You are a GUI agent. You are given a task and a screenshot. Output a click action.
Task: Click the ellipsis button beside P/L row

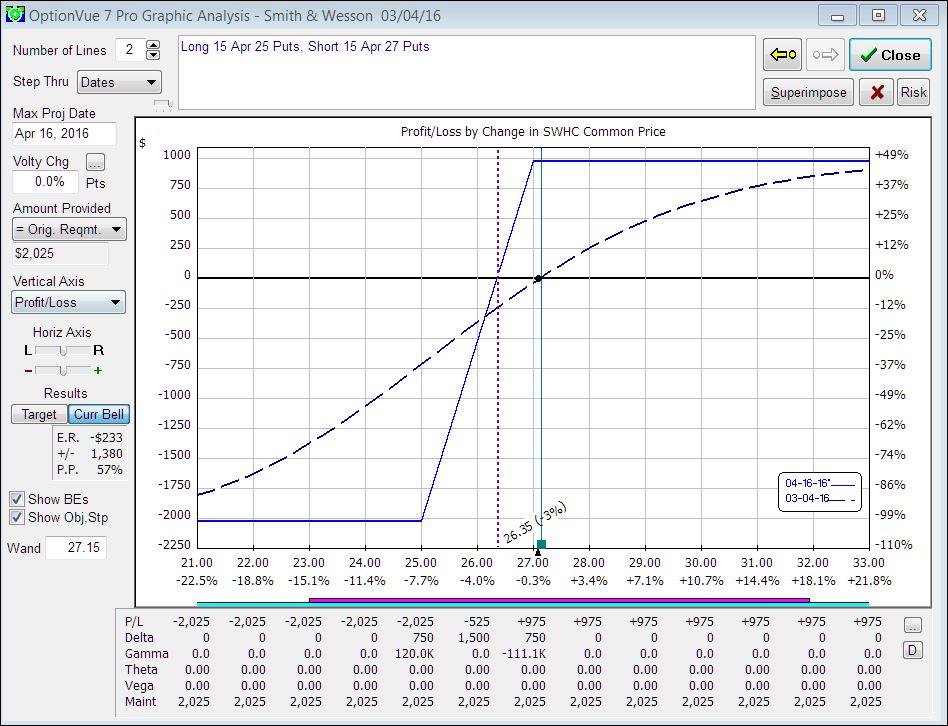913,626
